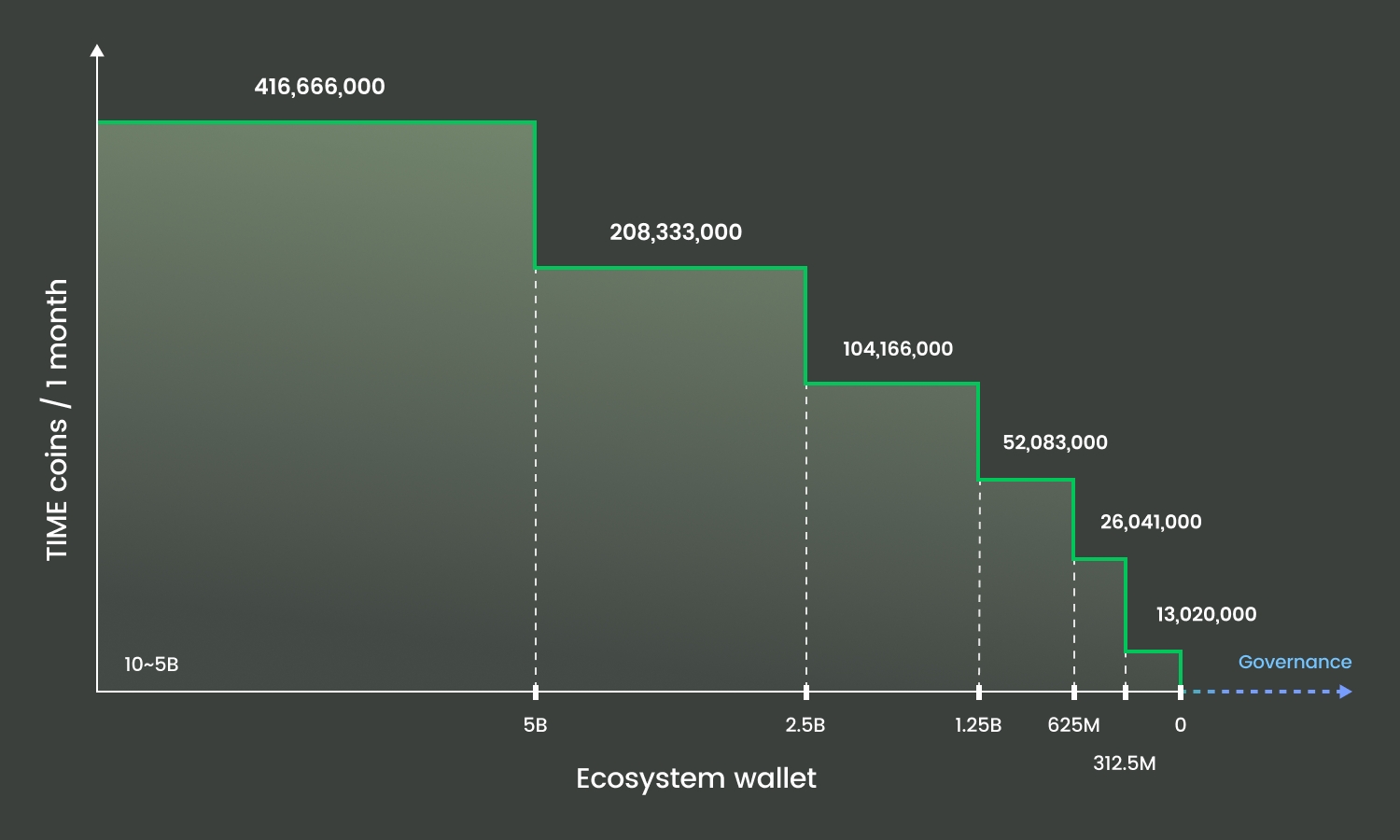
Task: Select the TIME coins / 1 month title
Action: coord(57,420)
